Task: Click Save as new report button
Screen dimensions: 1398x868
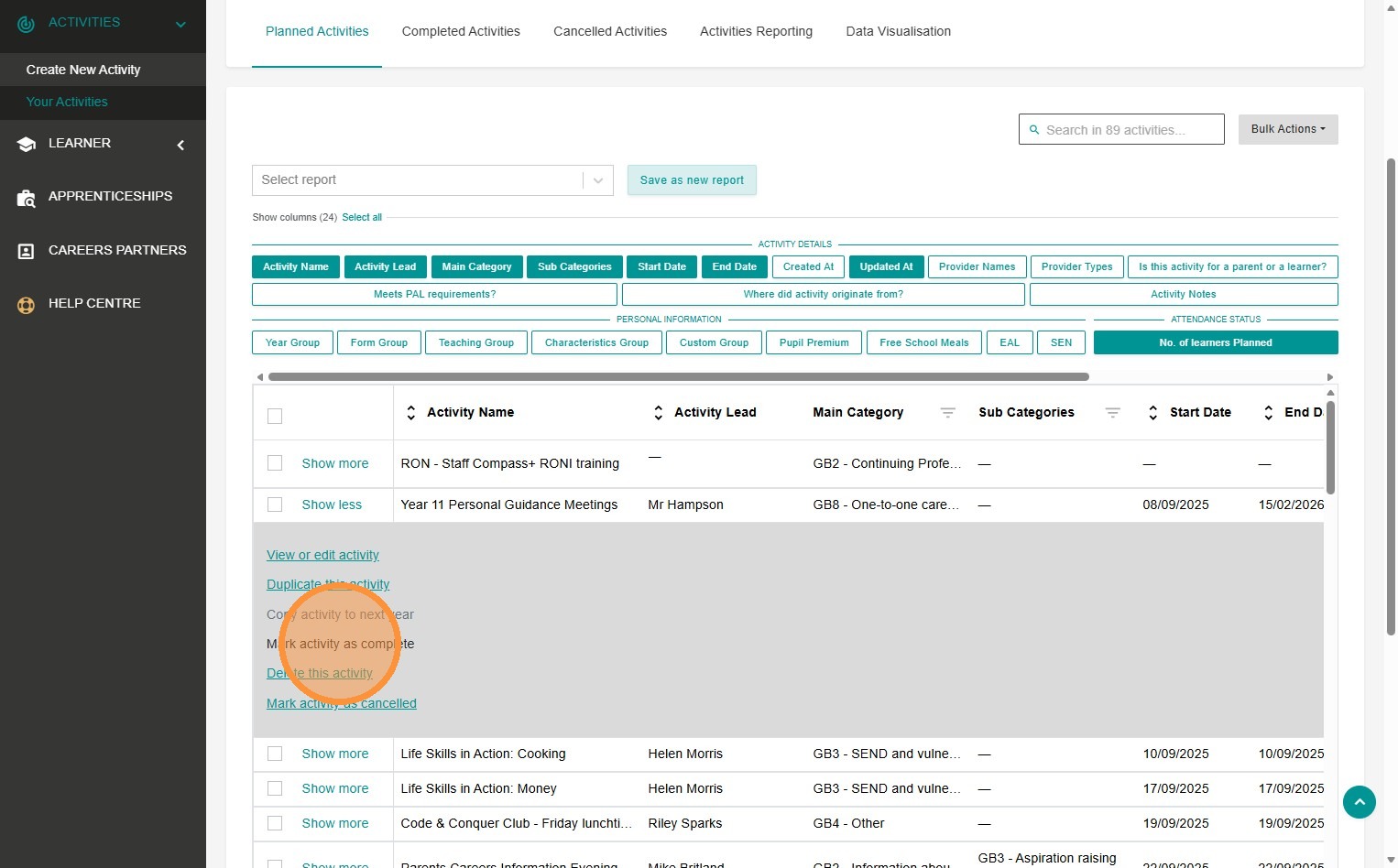Action: tap(692, 180)
